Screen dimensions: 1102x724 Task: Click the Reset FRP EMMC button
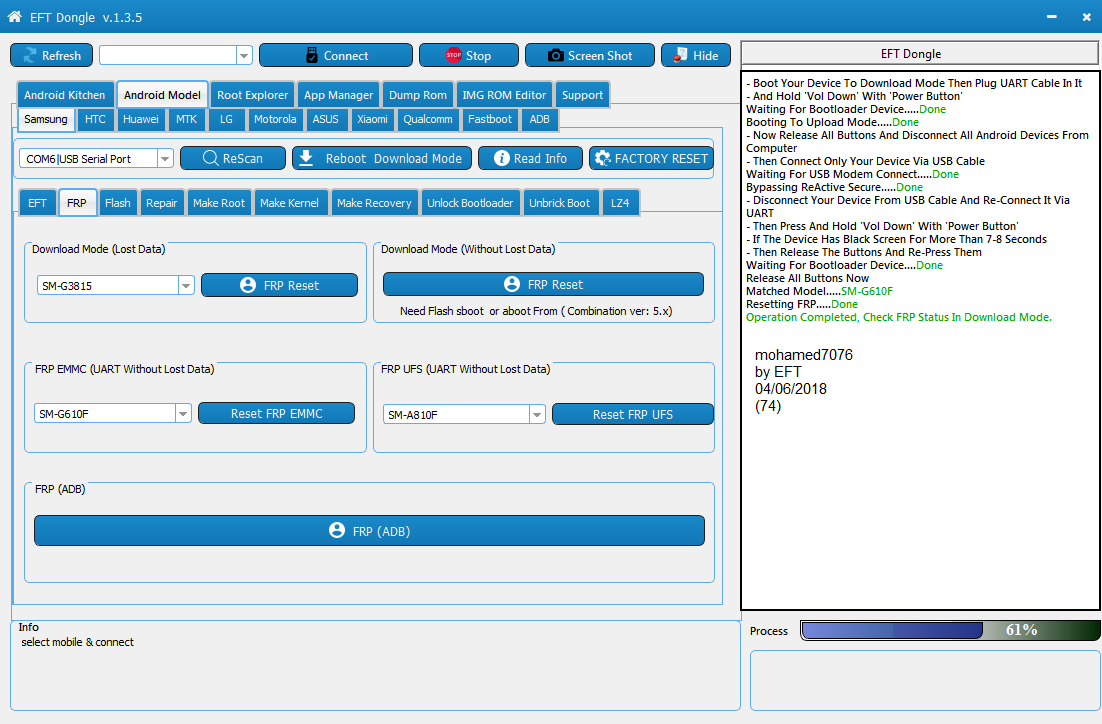click(276, 413)
